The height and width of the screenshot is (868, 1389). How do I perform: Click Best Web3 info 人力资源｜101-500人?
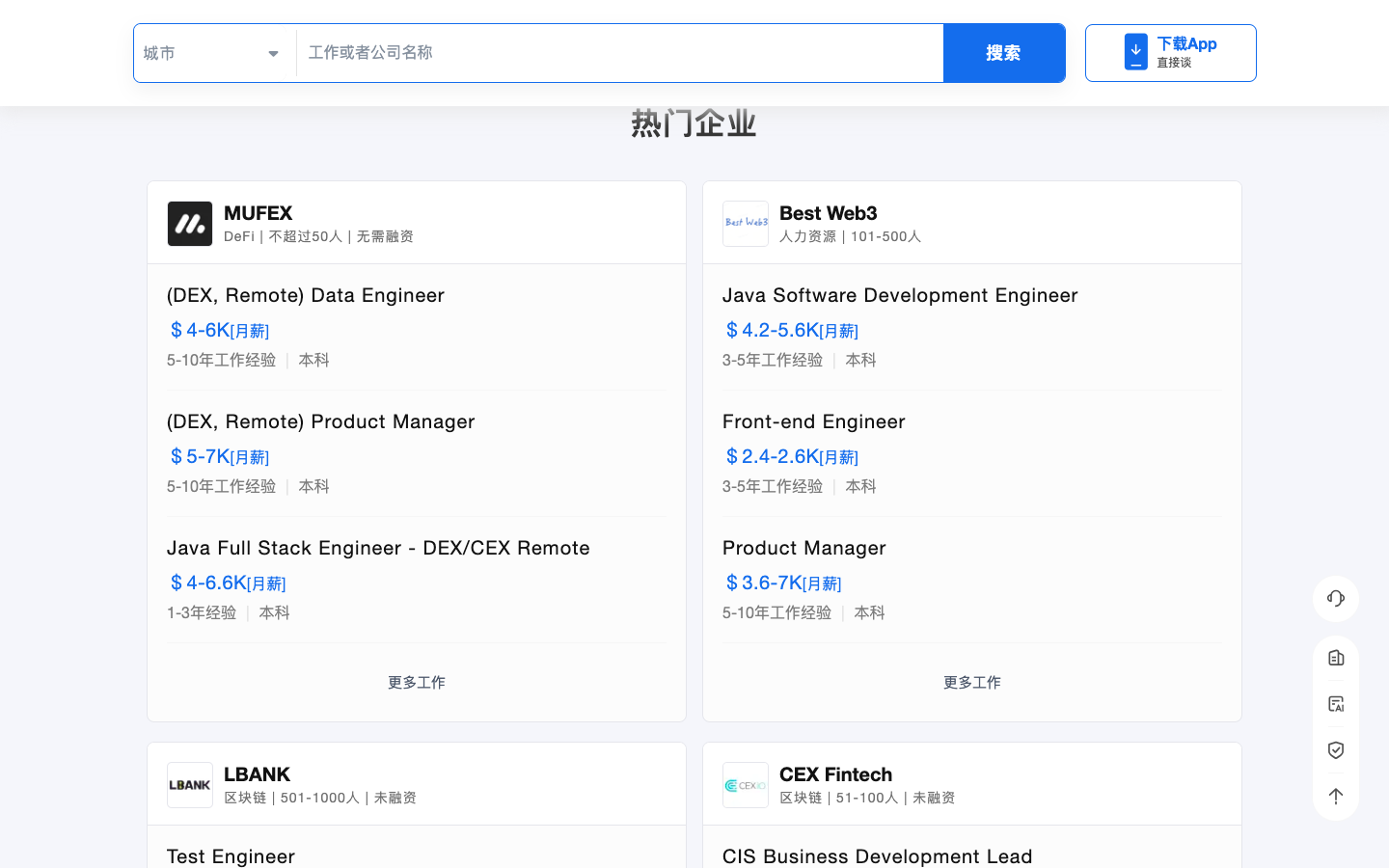click(x=850, y=236)
